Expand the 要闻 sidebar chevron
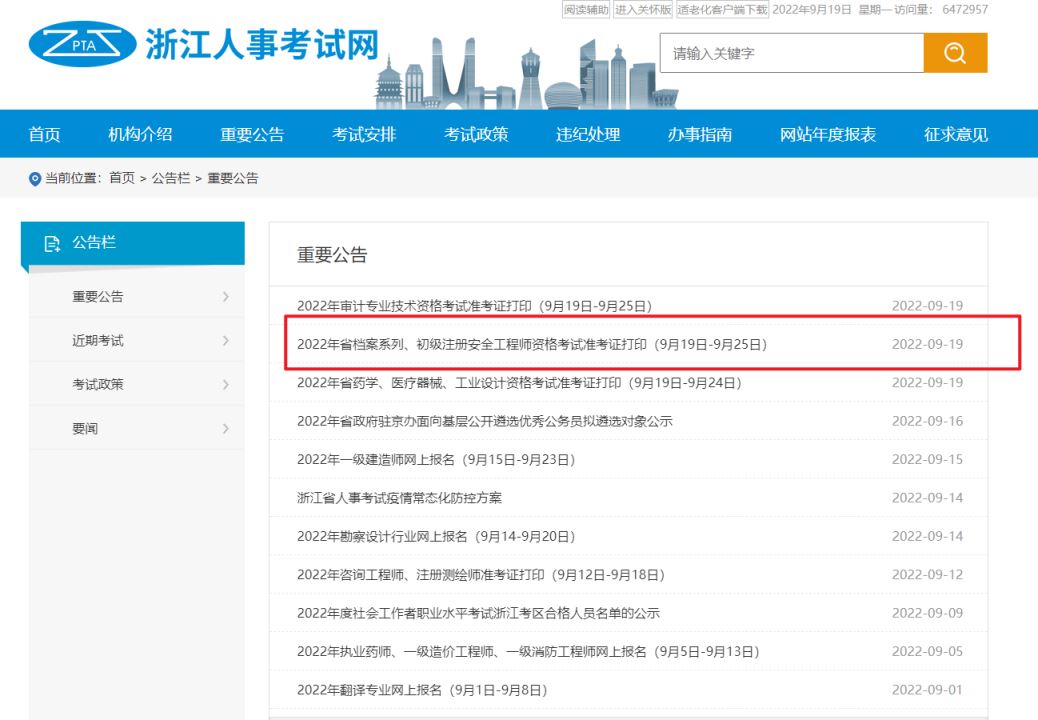Viewport: 1038px width, 720px height. point(225,429)
